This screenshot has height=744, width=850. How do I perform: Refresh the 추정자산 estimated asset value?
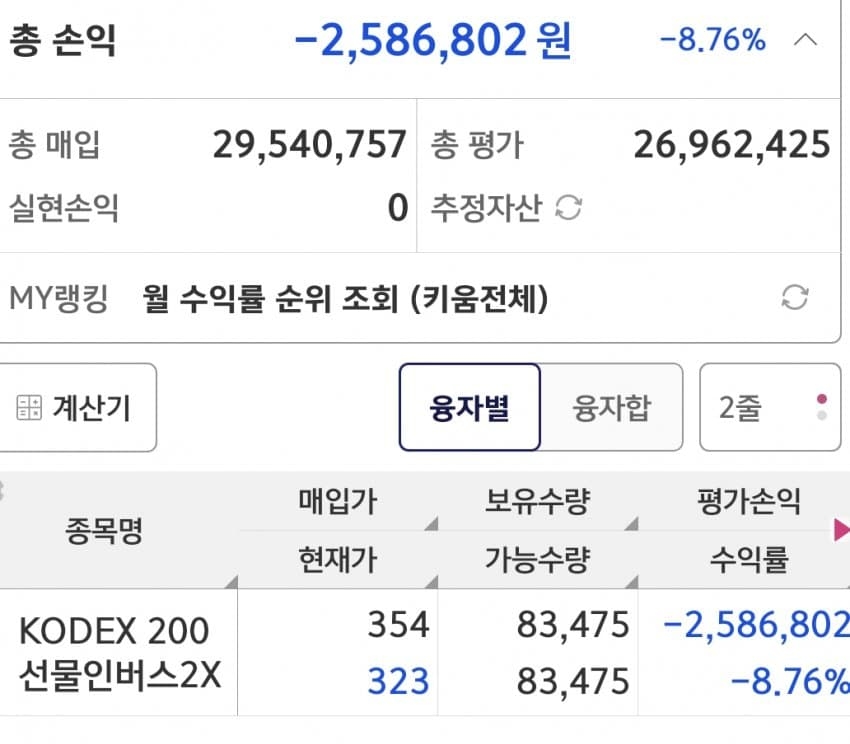pos(568,208)
